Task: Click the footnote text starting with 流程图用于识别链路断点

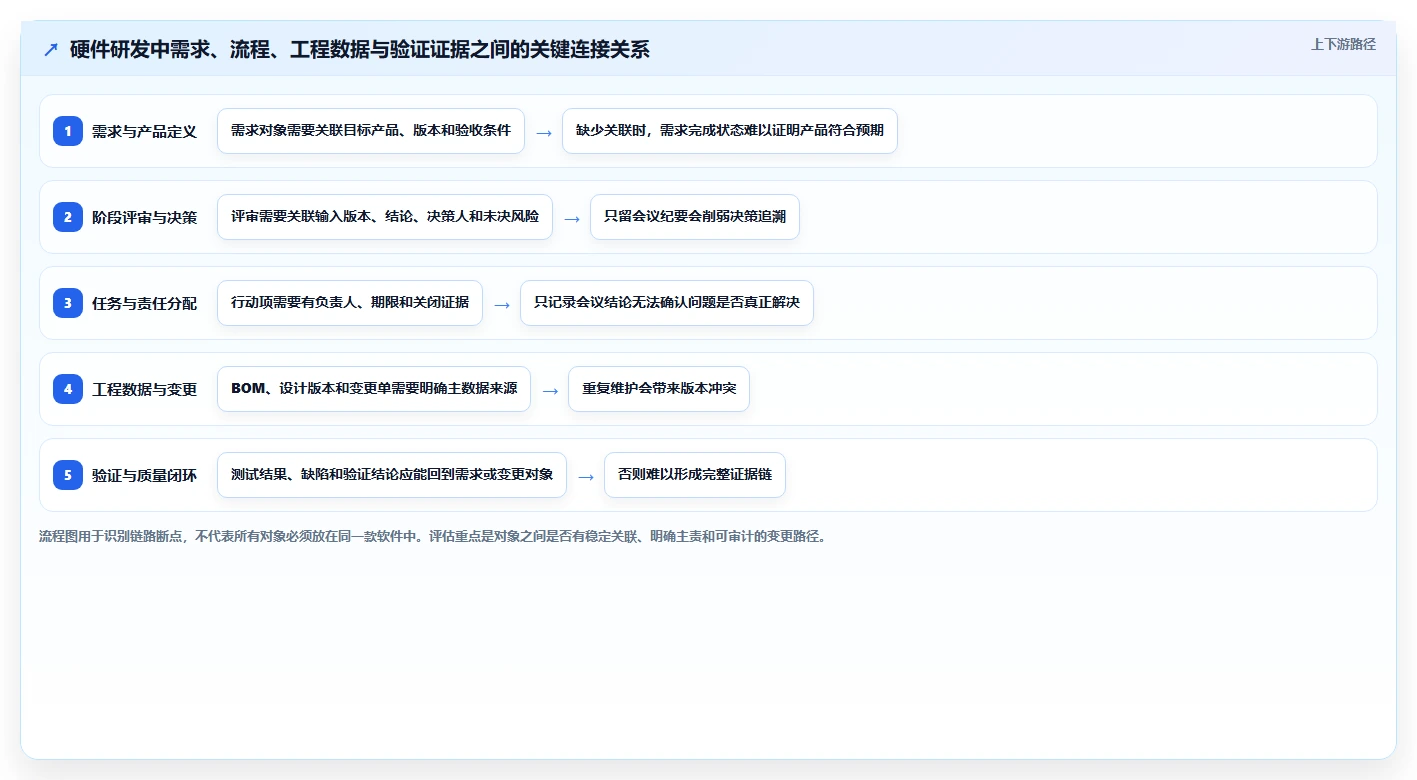Action: [433, 536]
